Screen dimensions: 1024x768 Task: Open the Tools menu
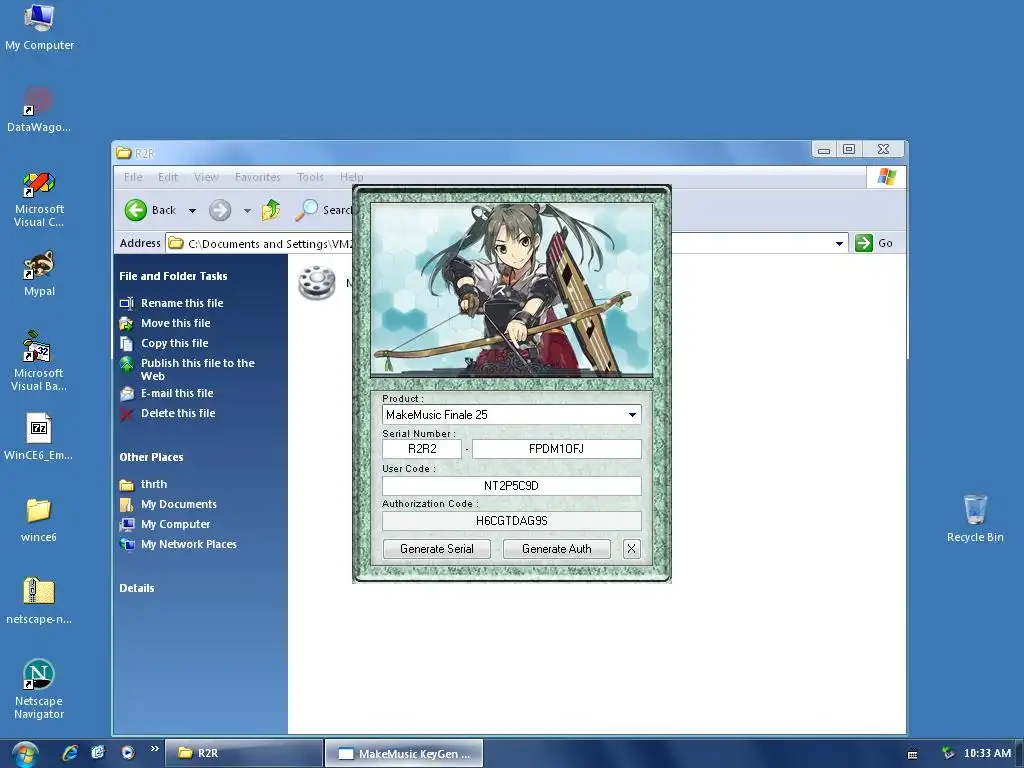pyautogui.click(x=310, y=177)
